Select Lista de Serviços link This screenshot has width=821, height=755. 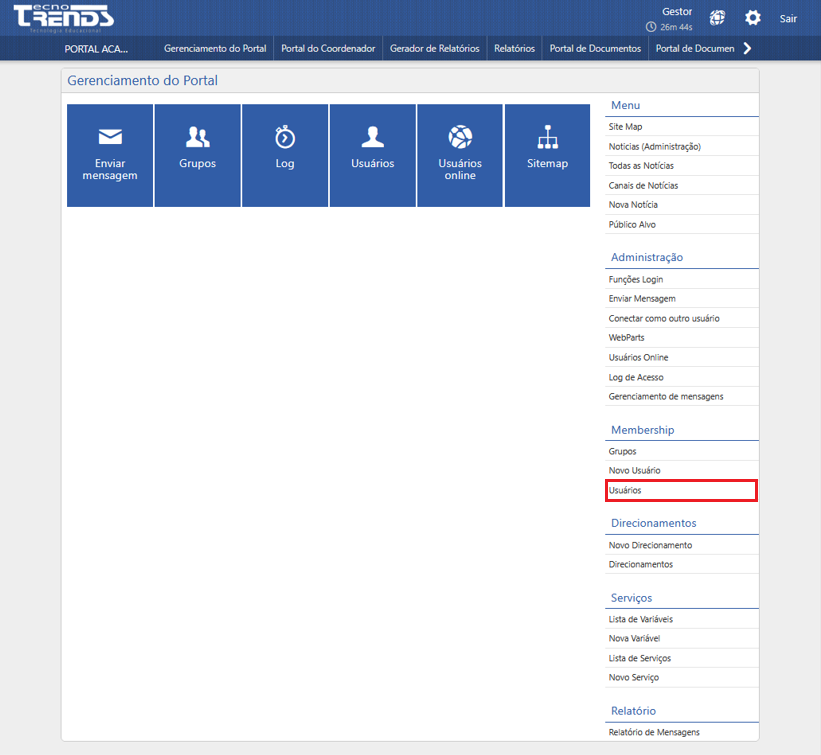pos(639,658)
